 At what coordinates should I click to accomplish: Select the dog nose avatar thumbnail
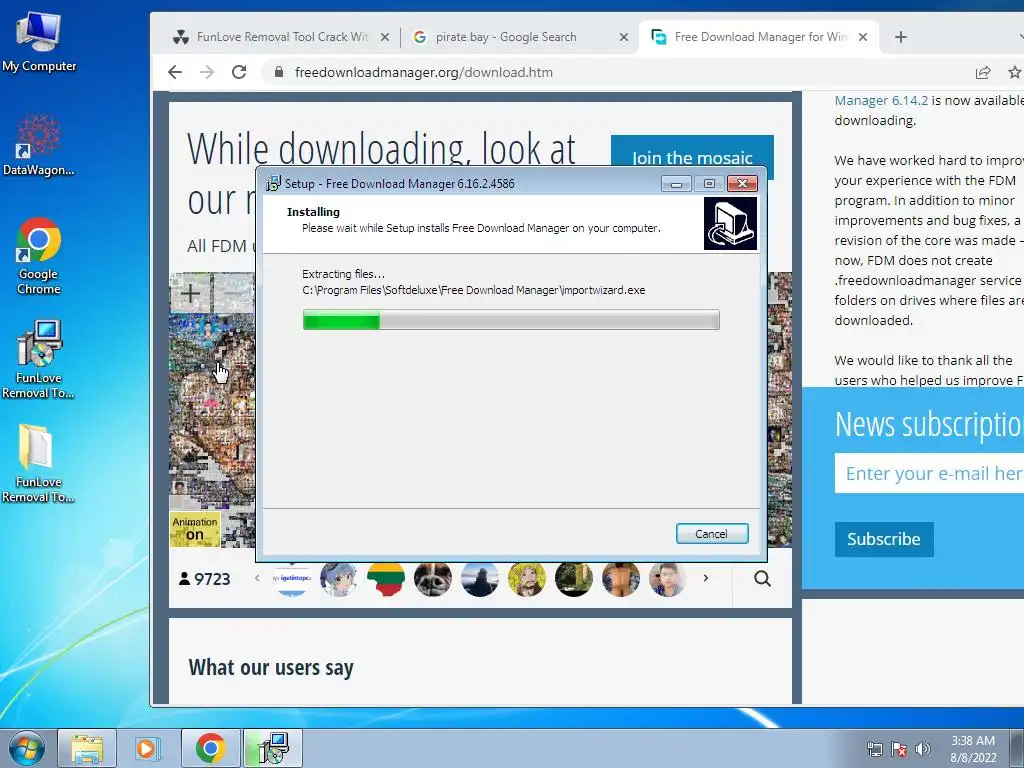pos(432,579)
